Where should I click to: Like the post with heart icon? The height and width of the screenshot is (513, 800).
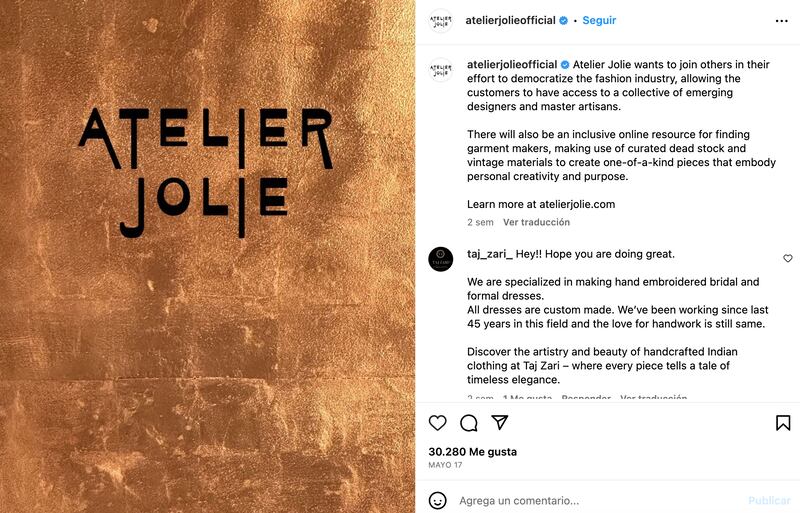[437, 423]
